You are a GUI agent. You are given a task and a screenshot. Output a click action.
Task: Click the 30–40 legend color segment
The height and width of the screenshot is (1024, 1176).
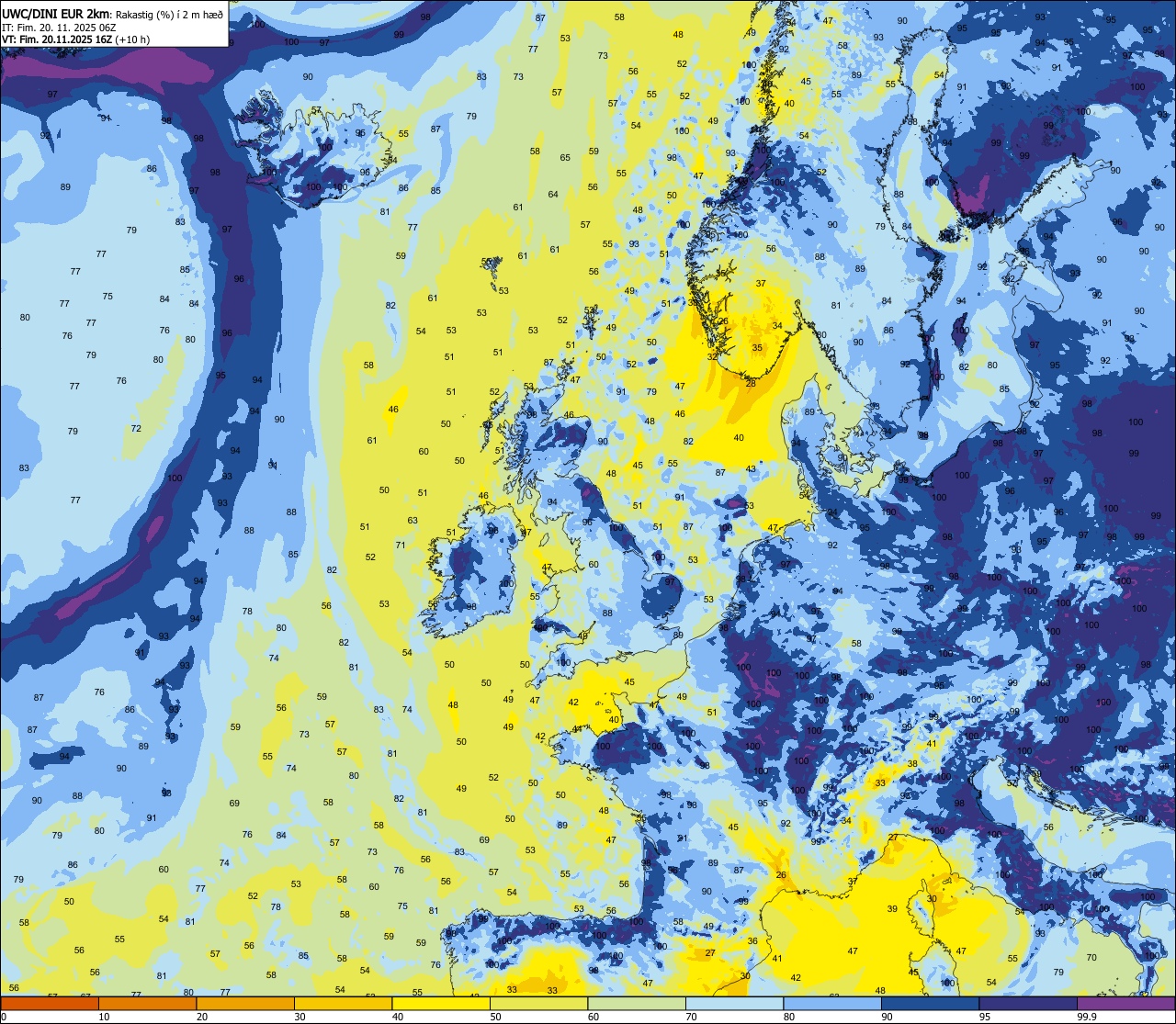(343, 1004)
